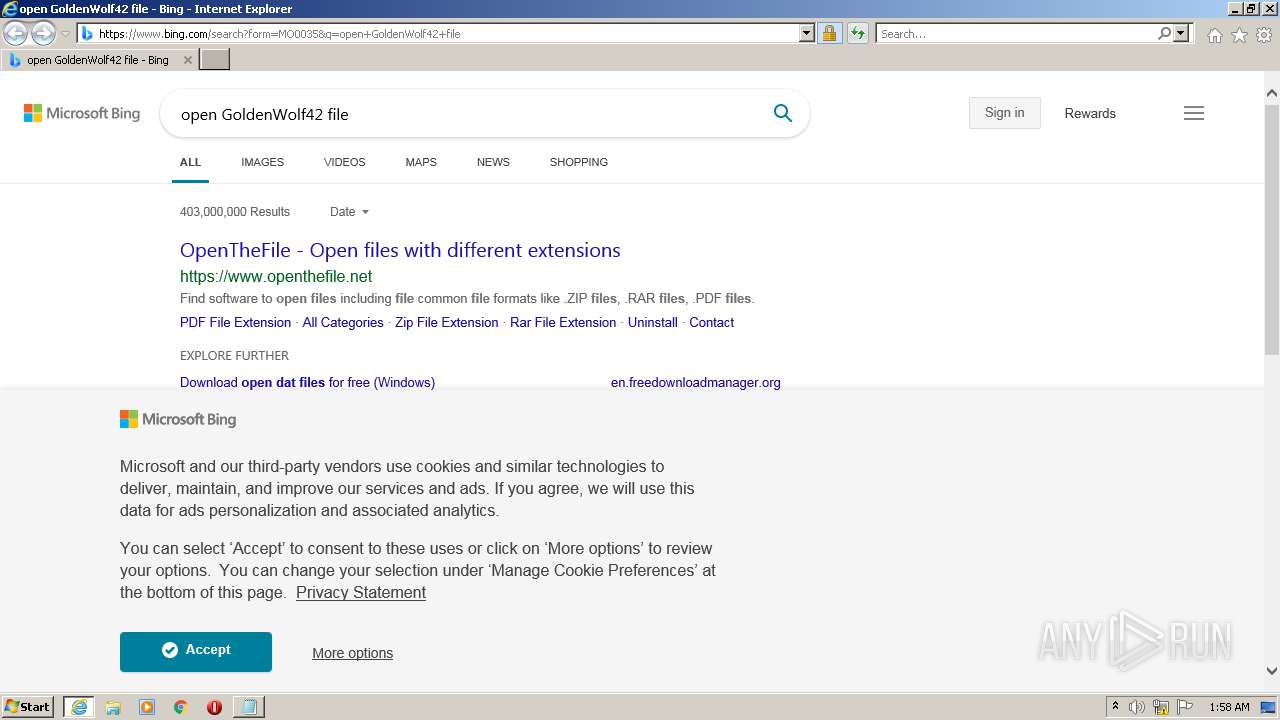Open Google Chrome taskbar icon
Screen dimensions: 1280x720
180,707
